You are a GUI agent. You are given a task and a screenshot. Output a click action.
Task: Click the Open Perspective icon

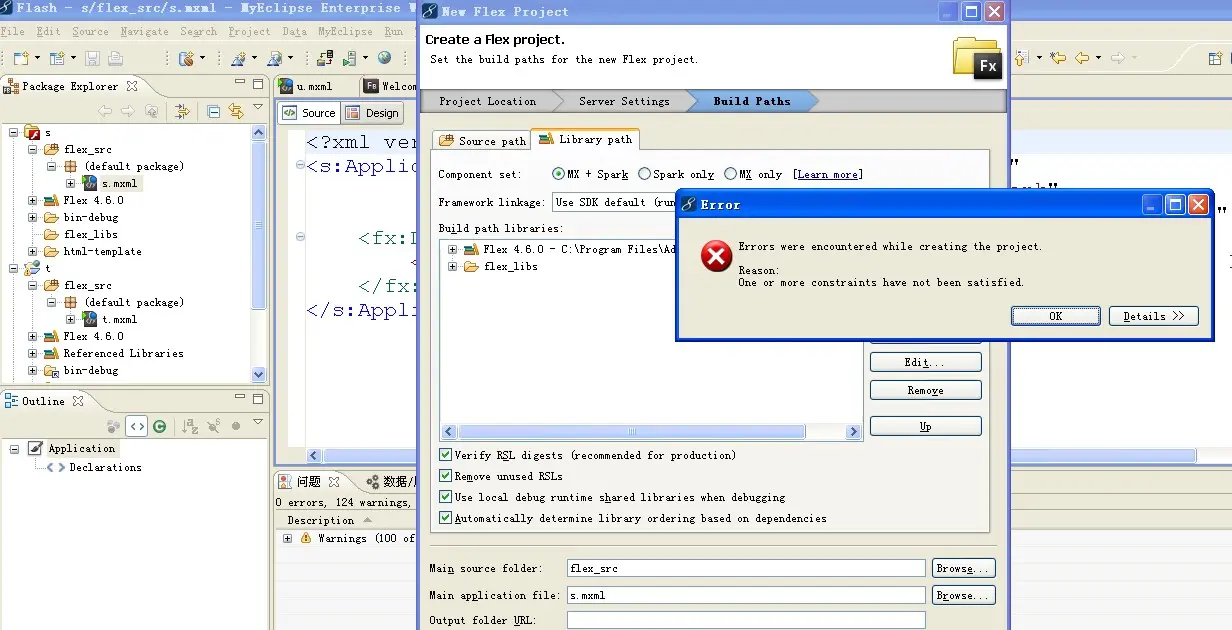pos(1217,59)
